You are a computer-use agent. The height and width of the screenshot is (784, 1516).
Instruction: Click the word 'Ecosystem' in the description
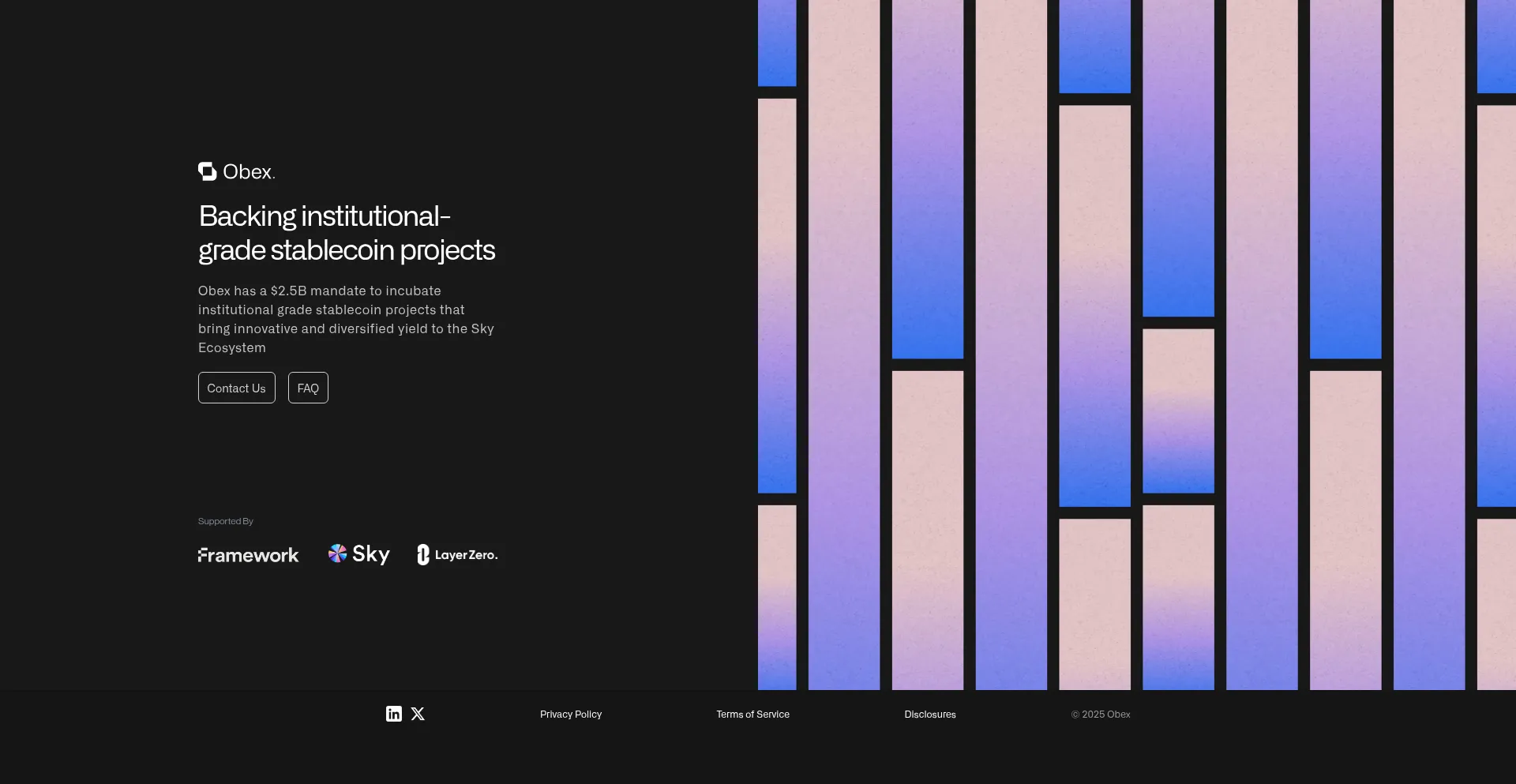click(x=231, y=347)
